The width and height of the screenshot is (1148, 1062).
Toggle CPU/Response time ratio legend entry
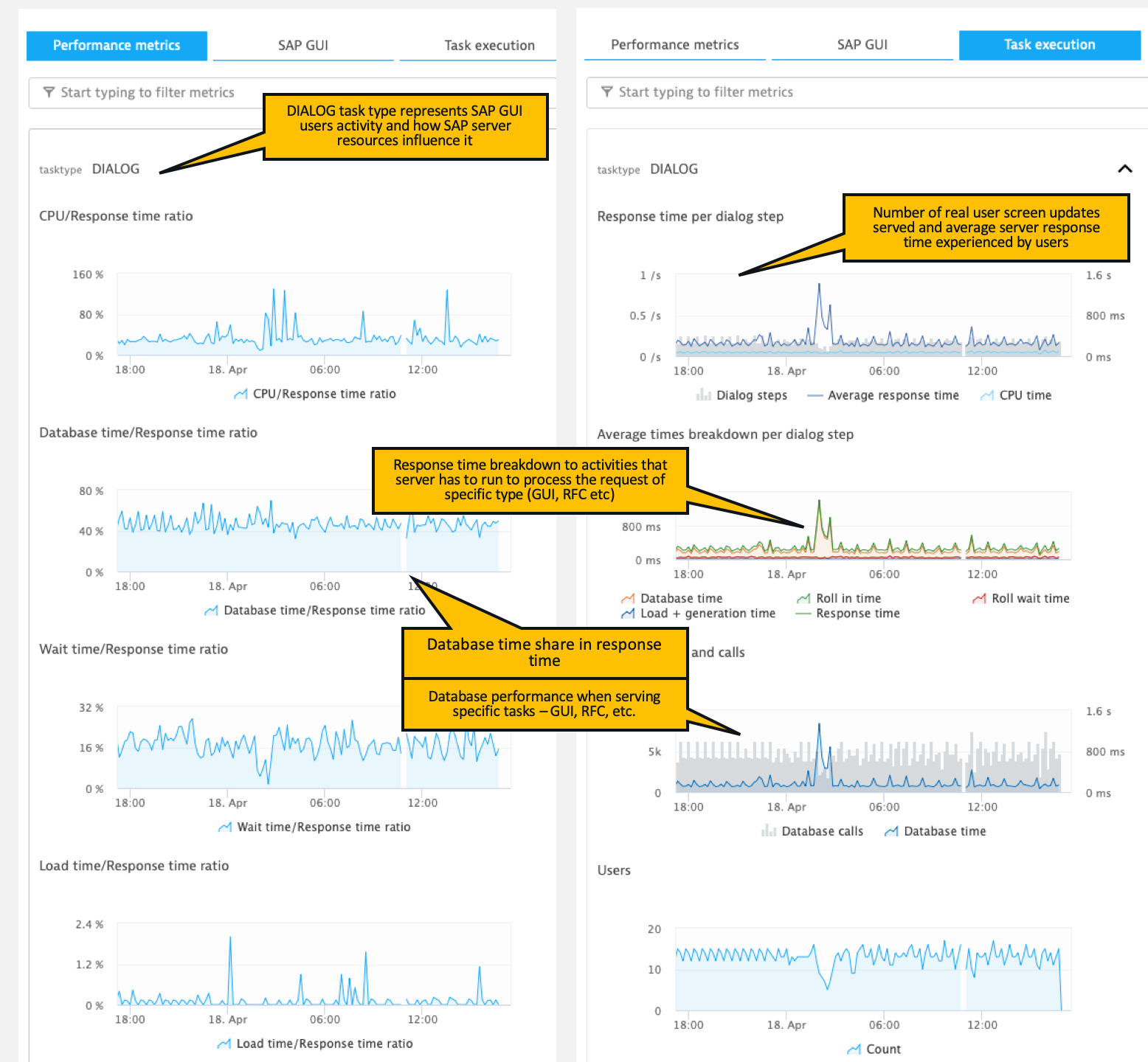point(315,394)
